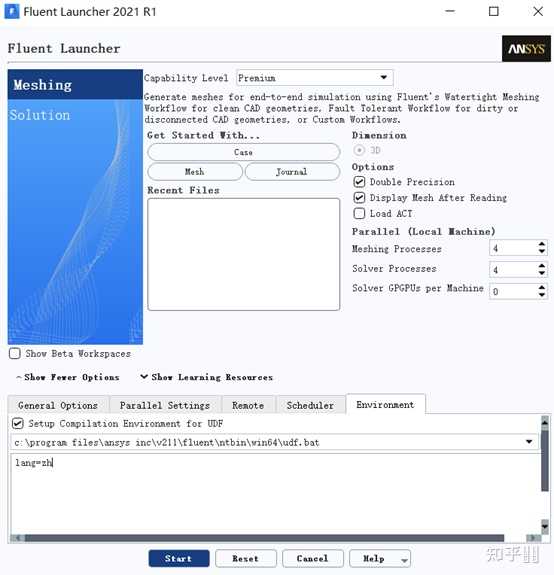Click the Mesh button
The image size is (554, 575).
tap(195, 172)
